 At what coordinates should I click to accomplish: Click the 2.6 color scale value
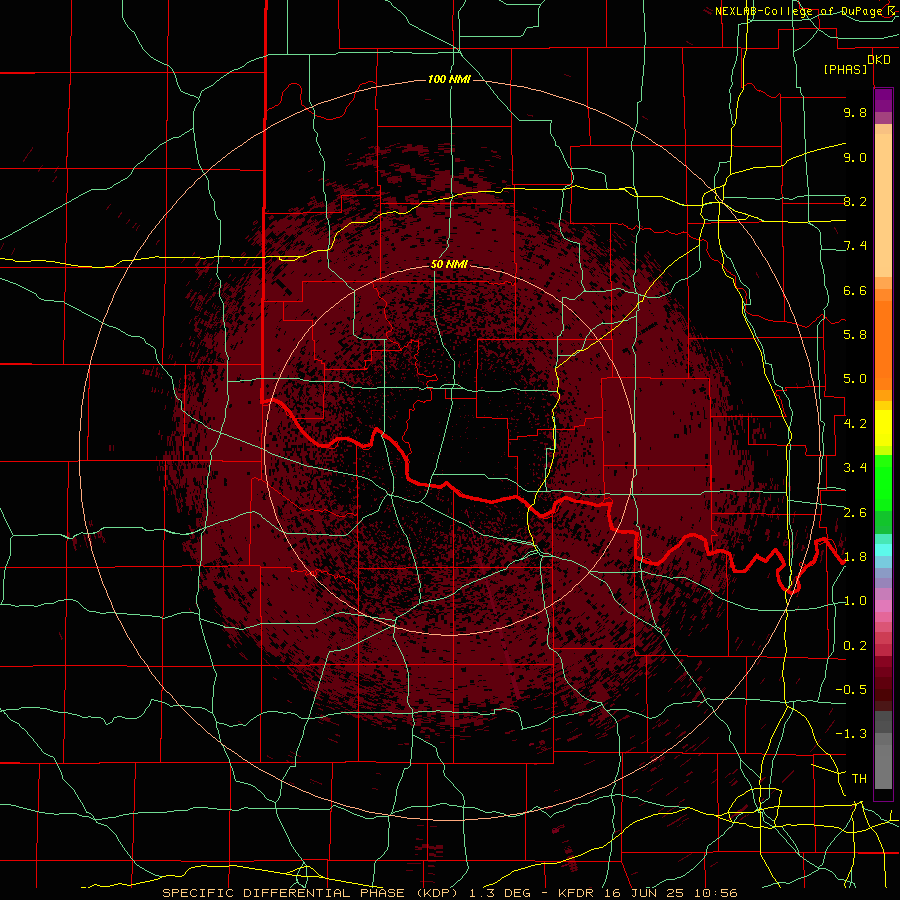[855, 513]
